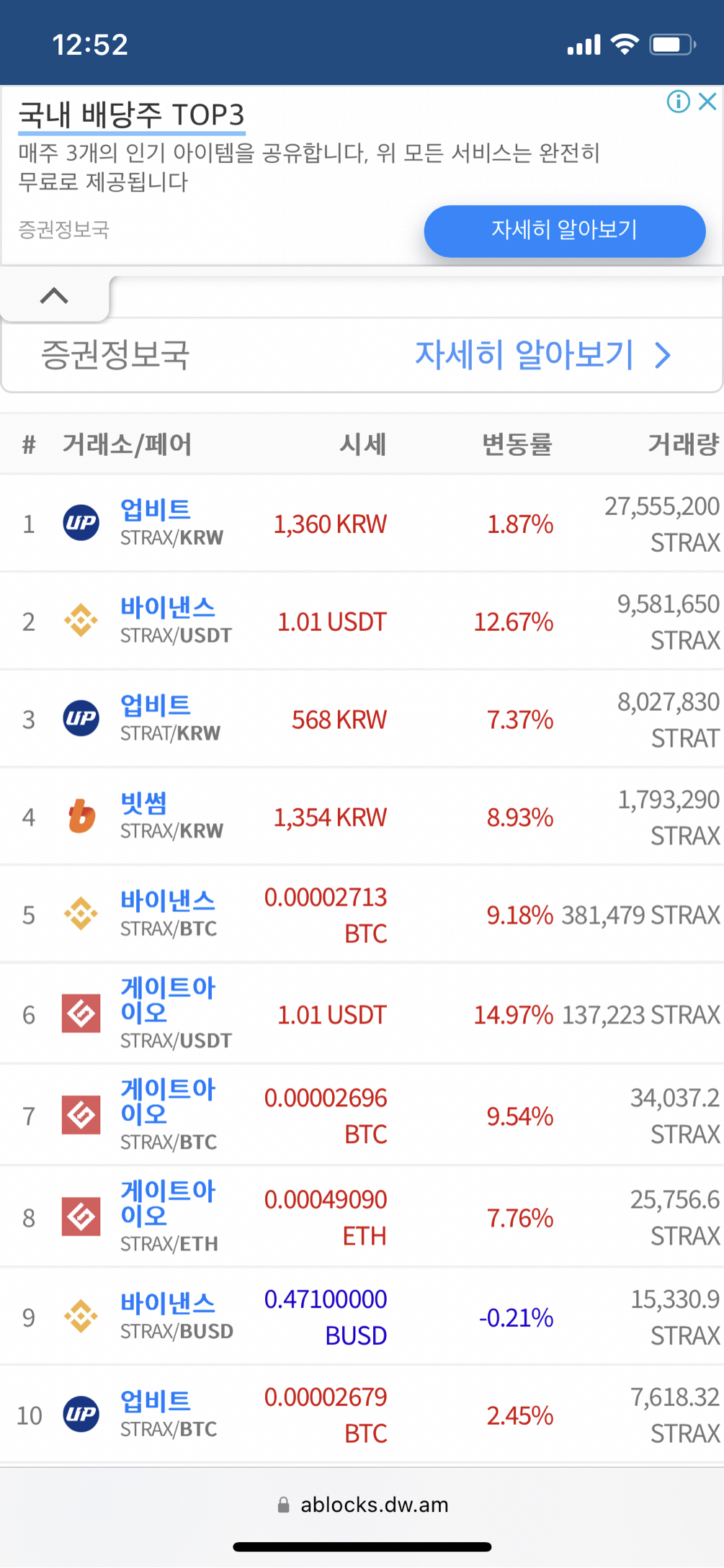Close the ad banner with the X
This screenshot has height=1568, width=724.
(708, 102)
